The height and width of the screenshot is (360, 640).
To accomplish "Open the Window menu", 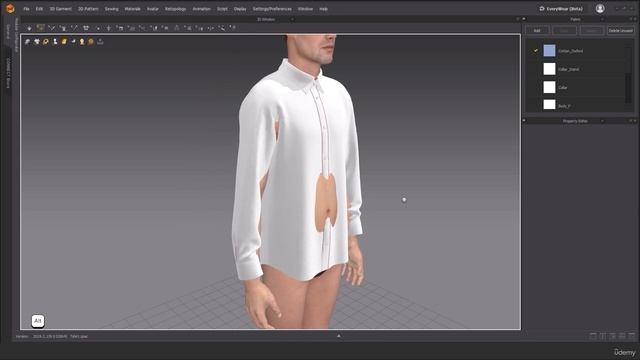I will point(305,9).
